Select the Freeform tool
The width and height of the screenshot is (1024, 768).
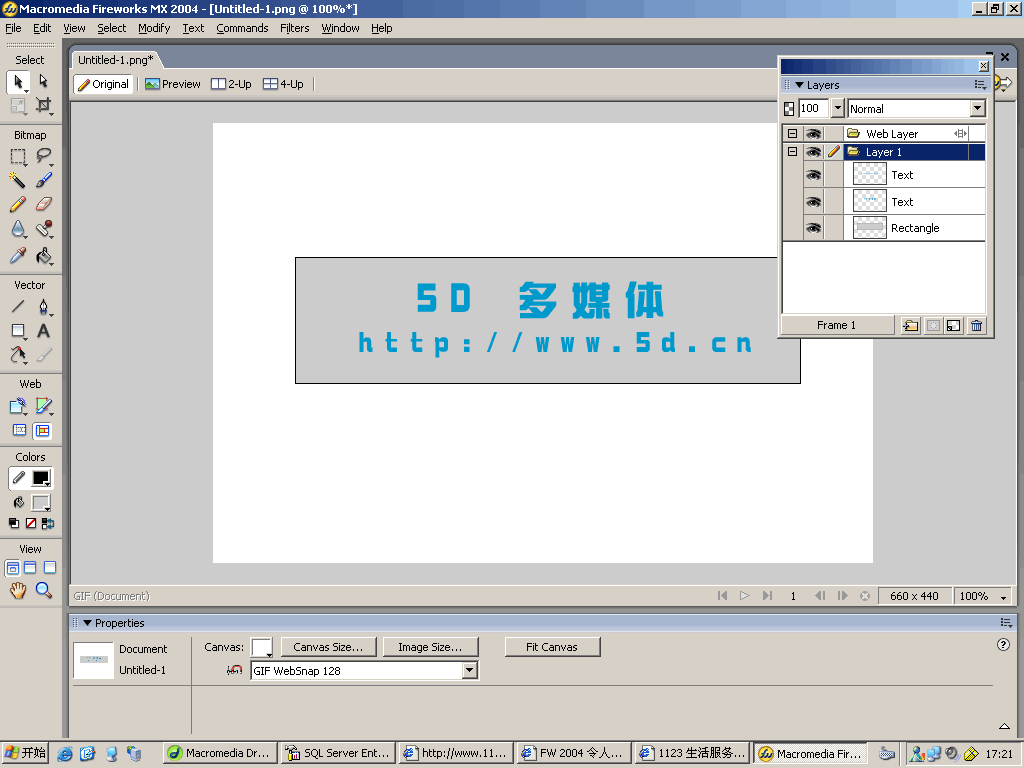[18, 355]
